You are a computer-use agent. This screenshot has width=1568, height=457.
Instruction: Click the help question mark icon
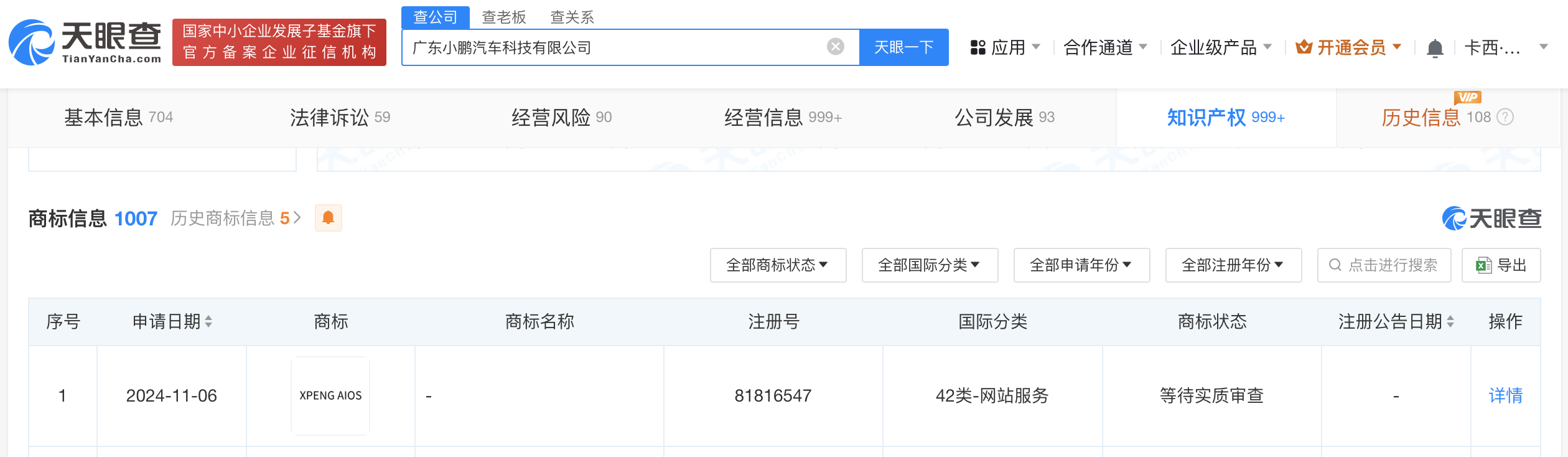1505,117
